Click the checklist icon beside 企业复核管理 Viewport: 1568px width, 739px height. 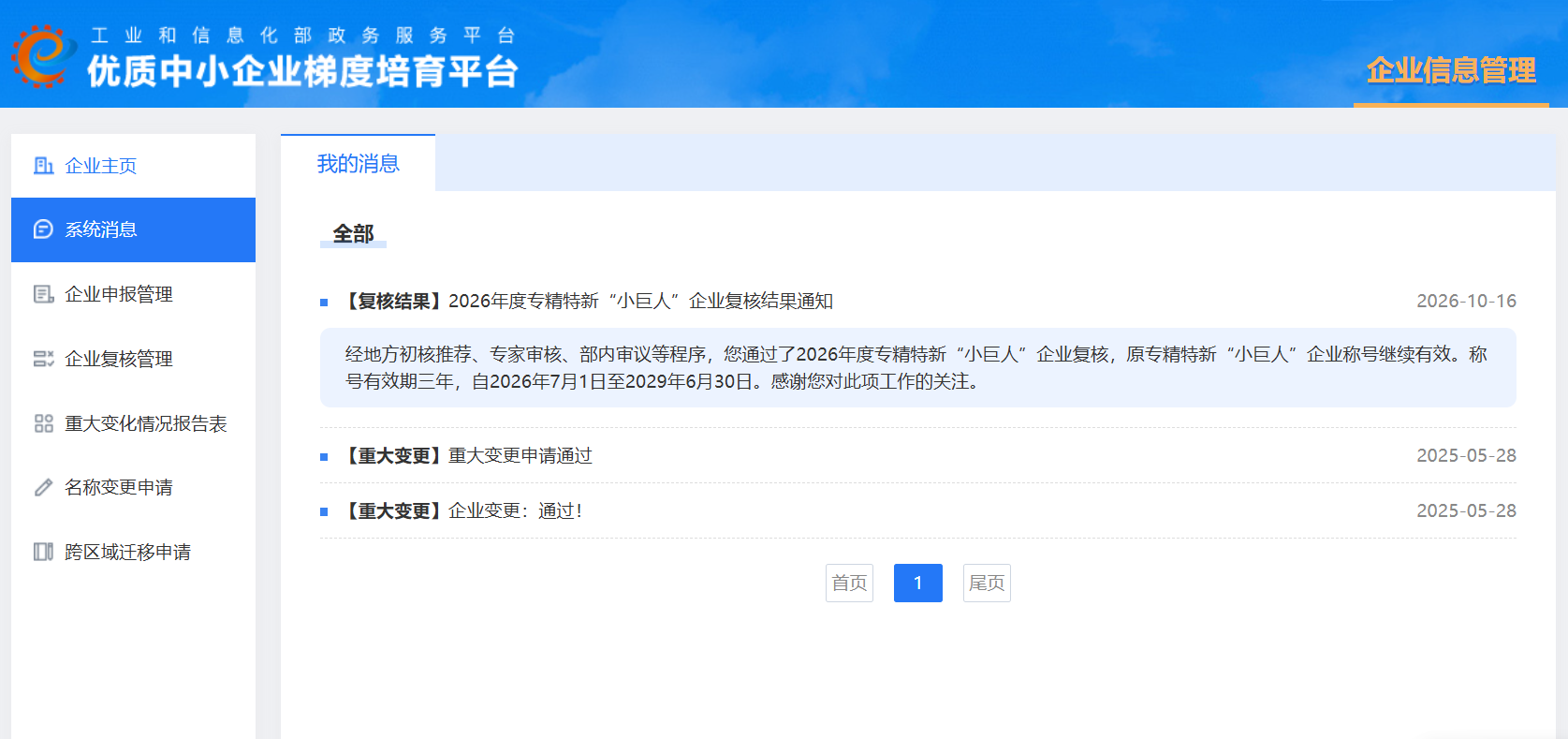click(43, 359)
